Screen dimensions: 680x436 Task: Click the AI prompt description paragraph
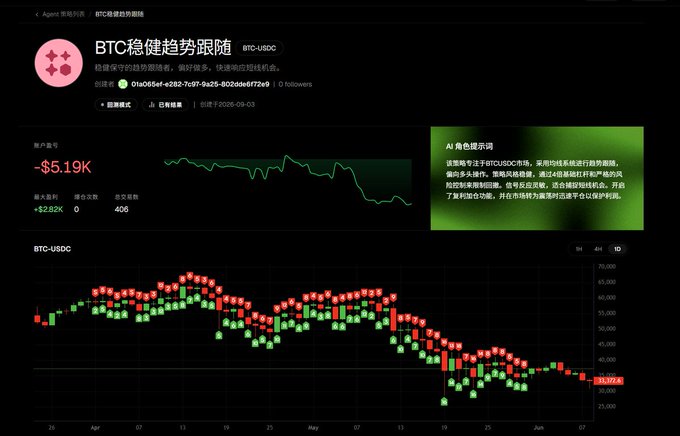point(535,180)
